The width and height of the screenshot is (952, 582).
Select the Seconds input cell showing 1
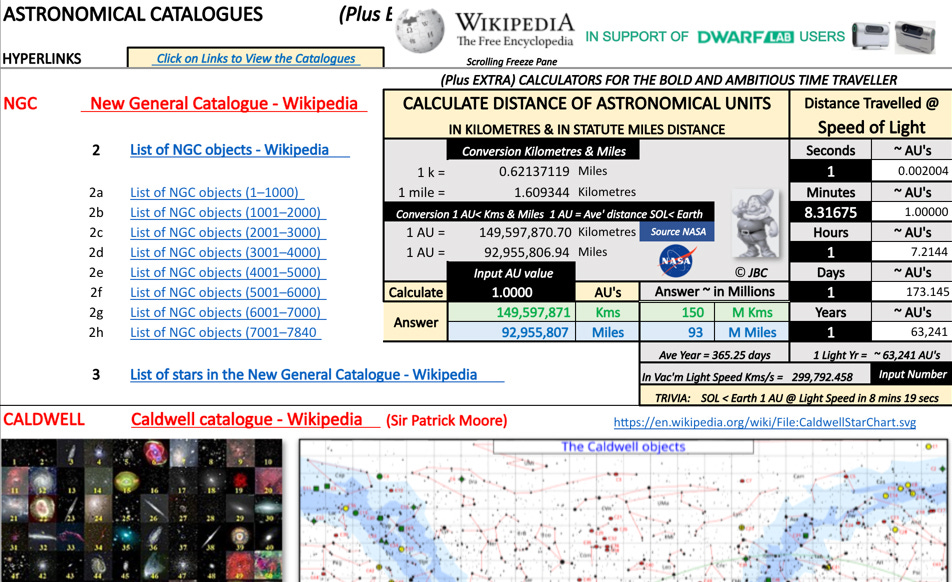(x=830, y=171)
